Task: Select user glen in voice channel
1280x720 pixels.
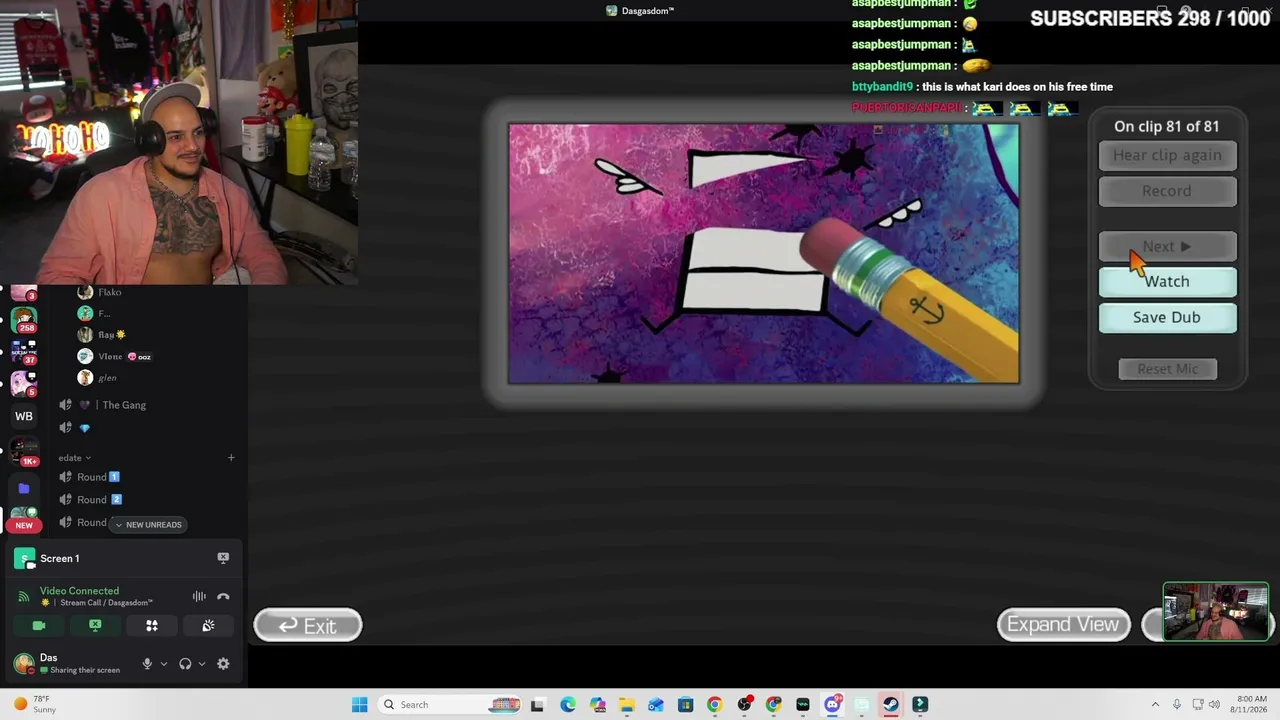Action: click(x=97, y=378)
